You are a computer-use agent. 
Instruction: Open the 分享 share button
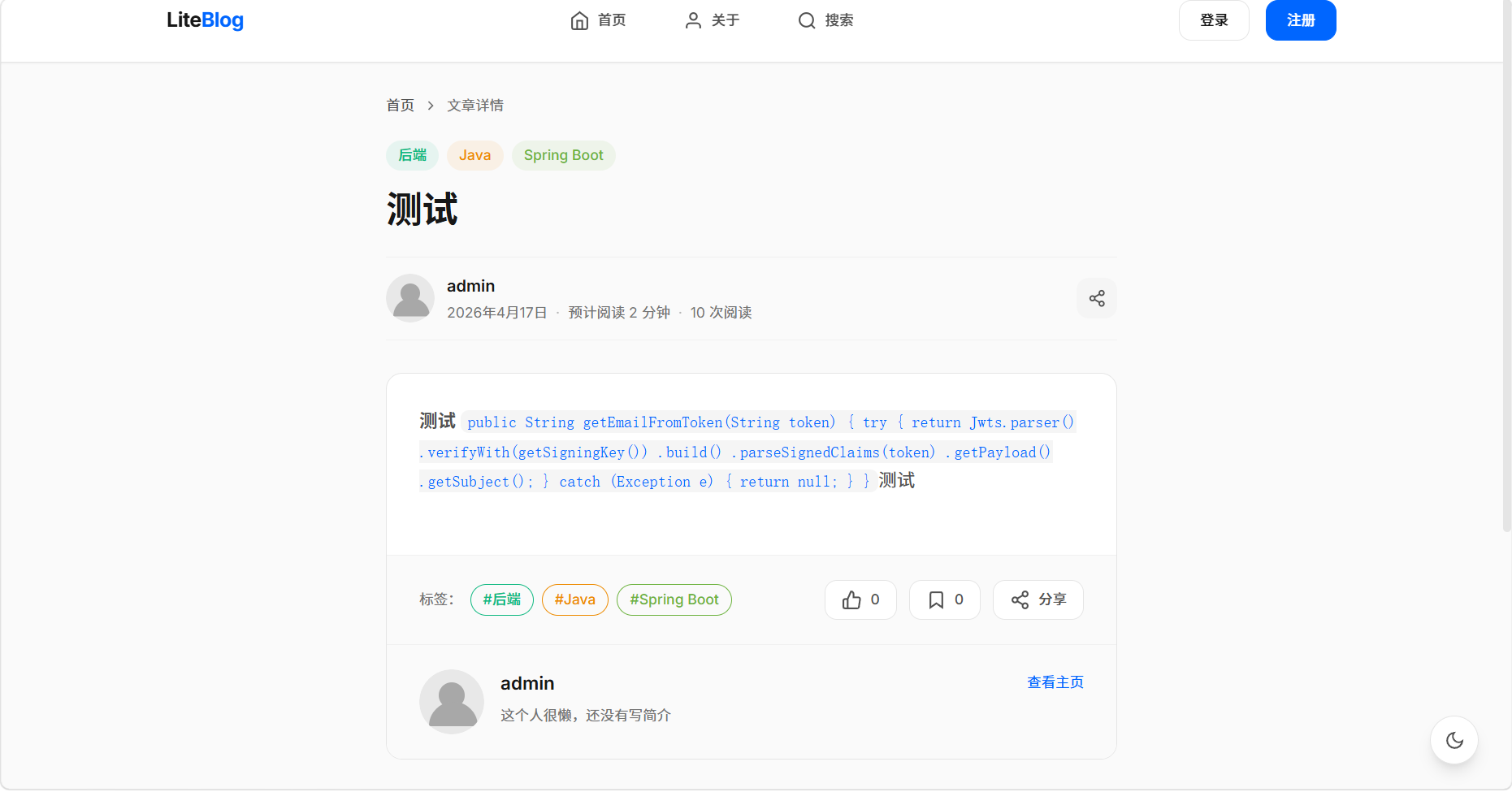click(1038, 599)
